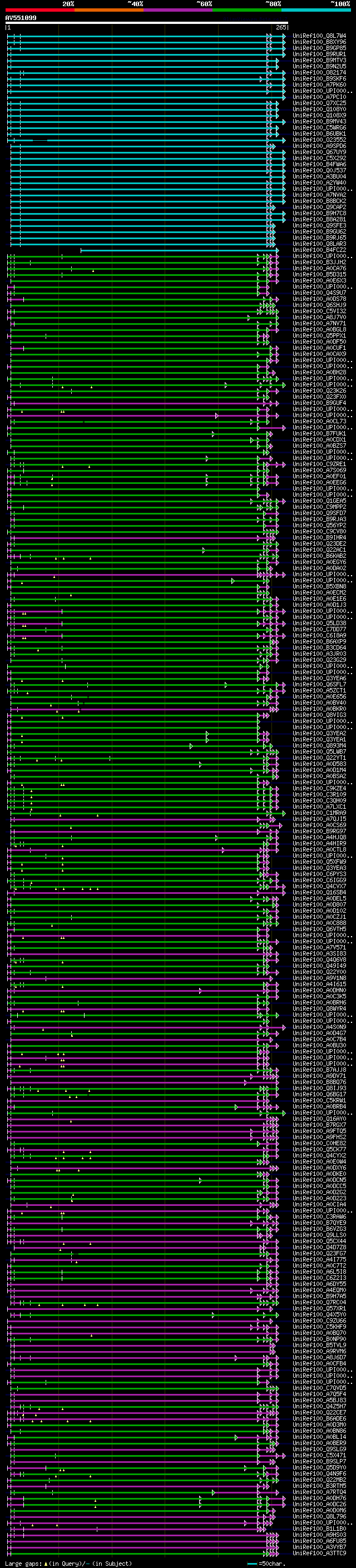Select the UniRef100_O23552 label
Screen dimensions: 356x1568
tap(319, 140)
